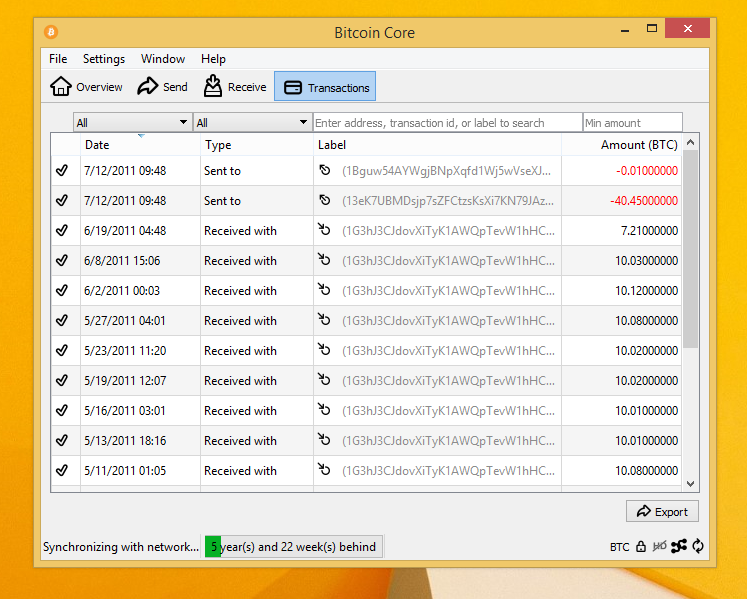
Task: Select the amount 7.21000000
Action: point(649,231)
